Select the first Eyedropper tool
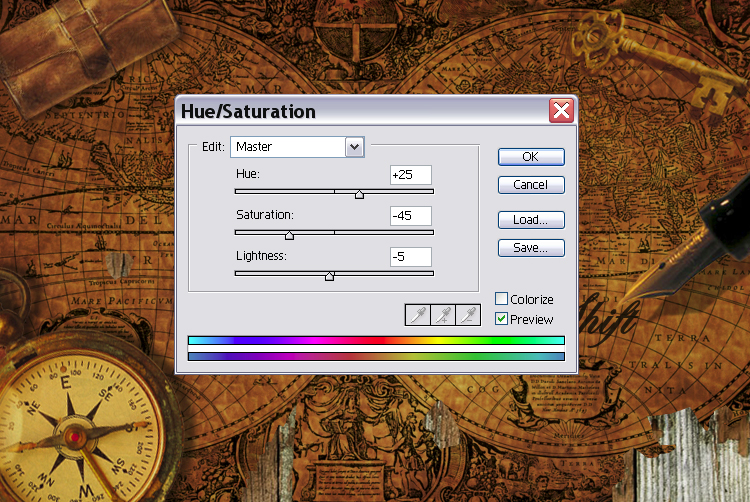This screenshot has height=502, width=750. point(417,315)
